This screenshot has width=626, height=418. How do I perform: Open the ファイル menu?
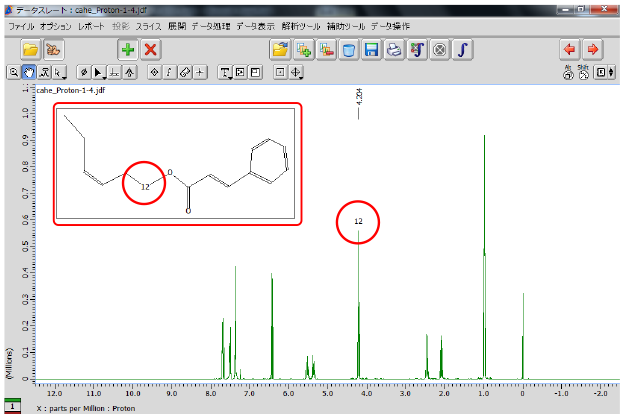pos(21,26)
